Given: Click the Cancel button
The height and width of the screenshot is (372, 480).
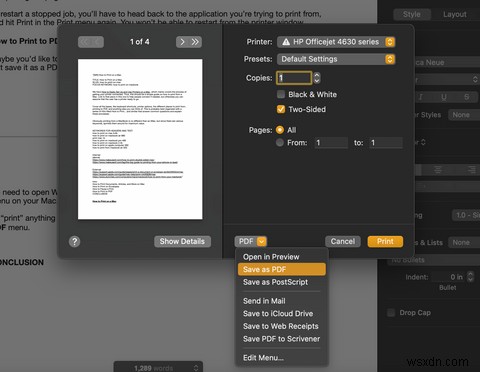Looking at the screenshot, I should [x=343, y=241].
